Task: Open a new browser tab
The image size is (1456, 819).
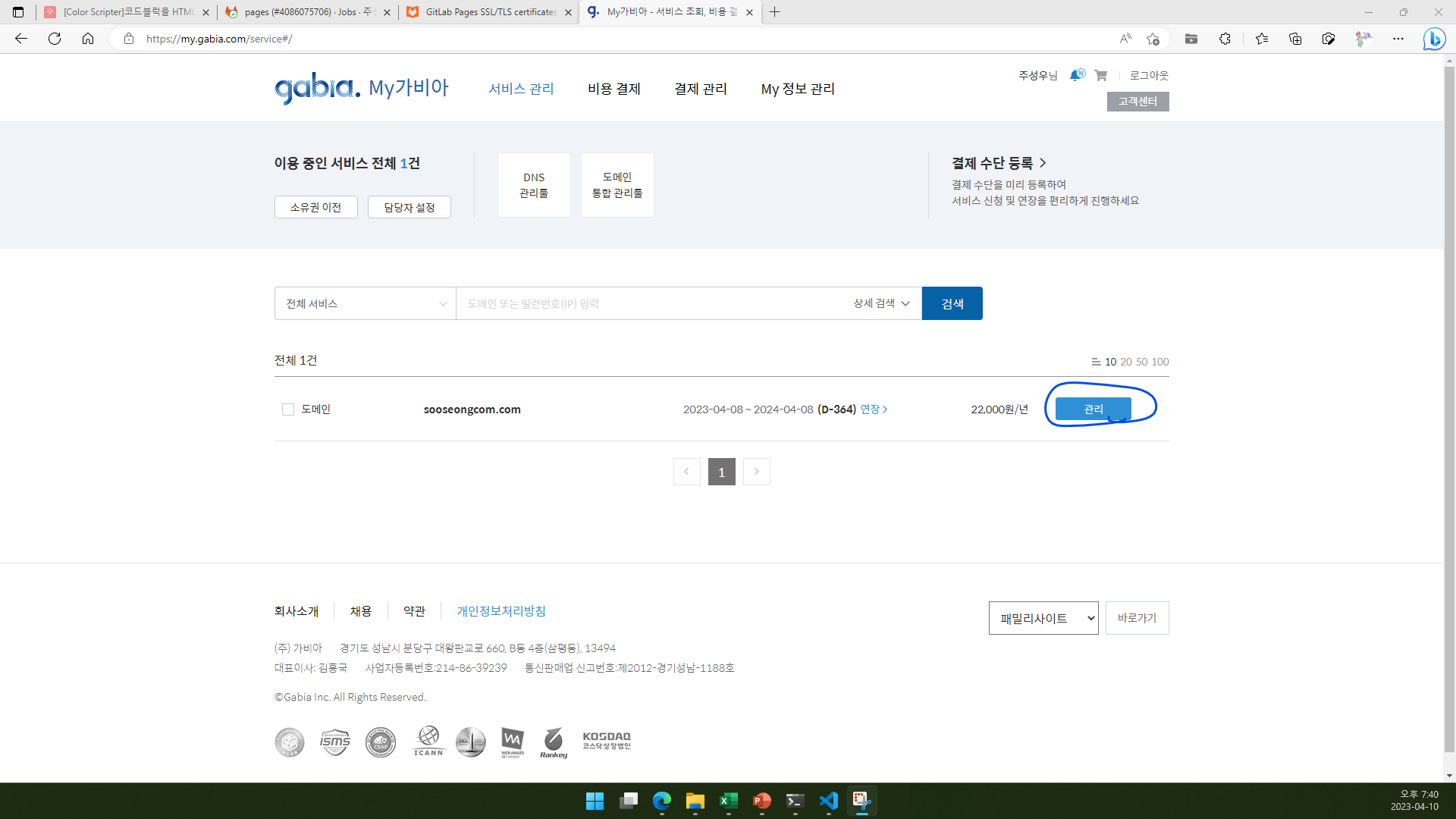Action: [x=774, y=12]
